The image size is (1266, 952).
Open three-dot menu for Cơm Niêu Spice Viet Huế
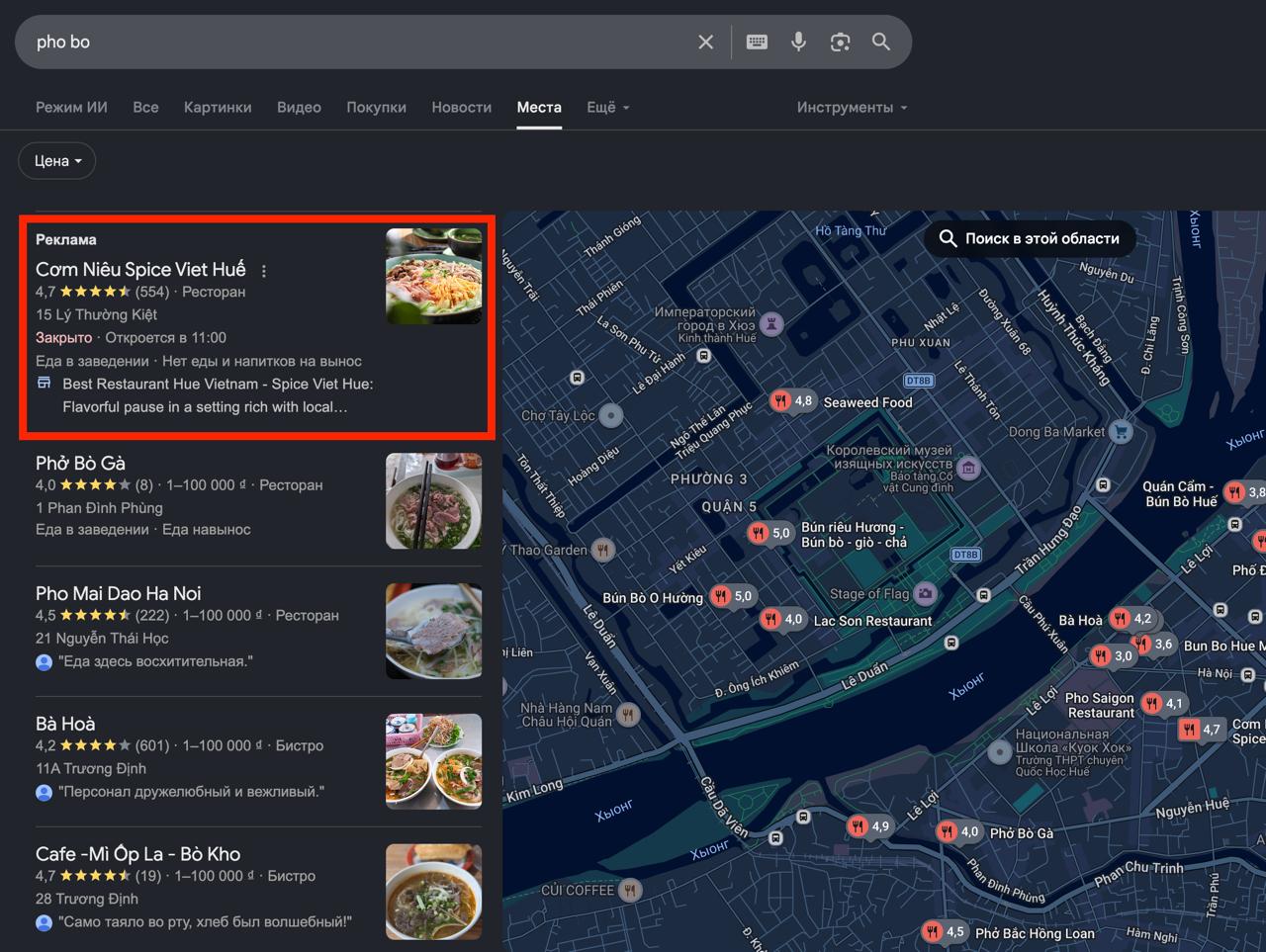tap(263, 270)
